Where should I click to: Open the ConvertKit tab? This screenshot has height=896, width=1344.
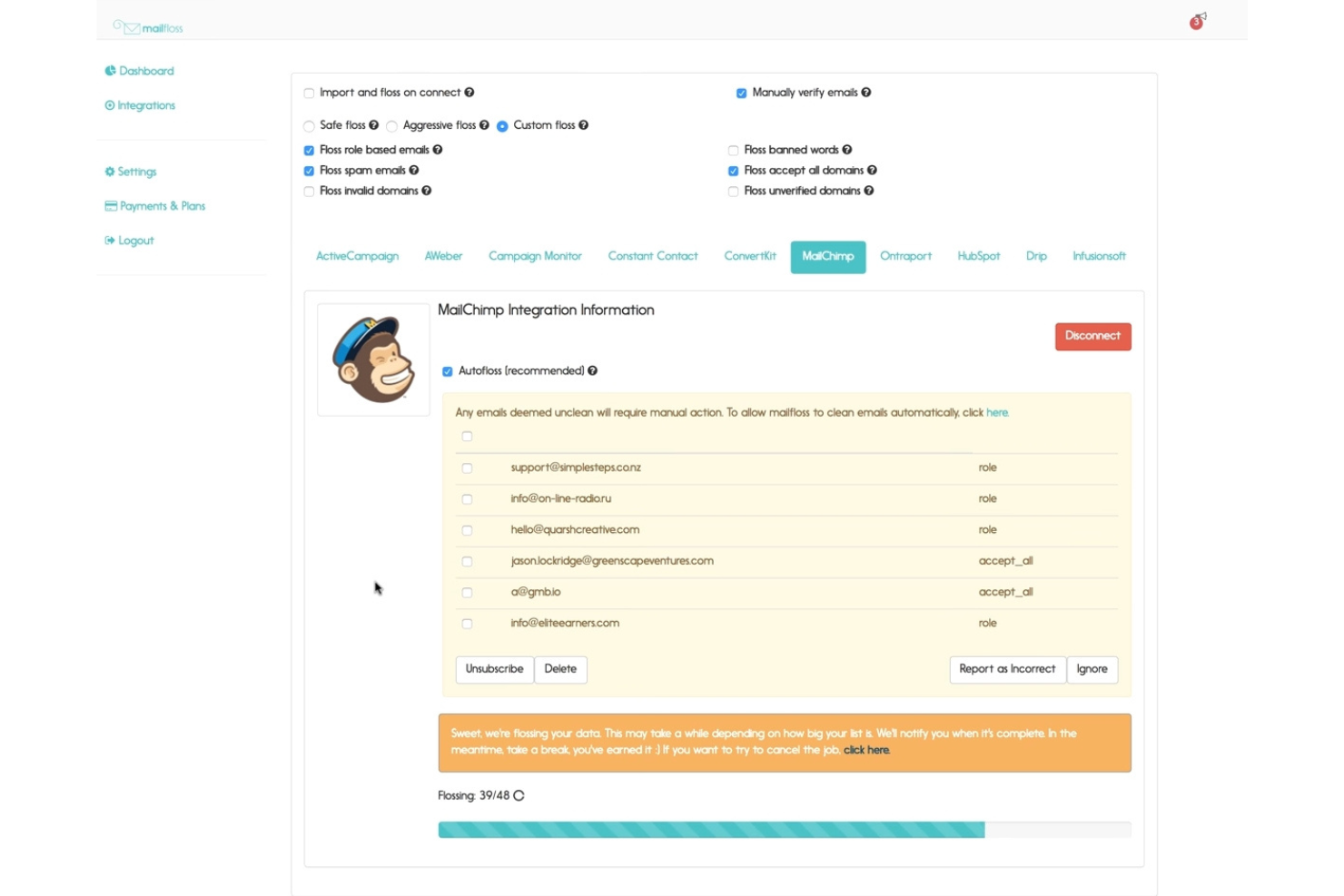(750, 257)
